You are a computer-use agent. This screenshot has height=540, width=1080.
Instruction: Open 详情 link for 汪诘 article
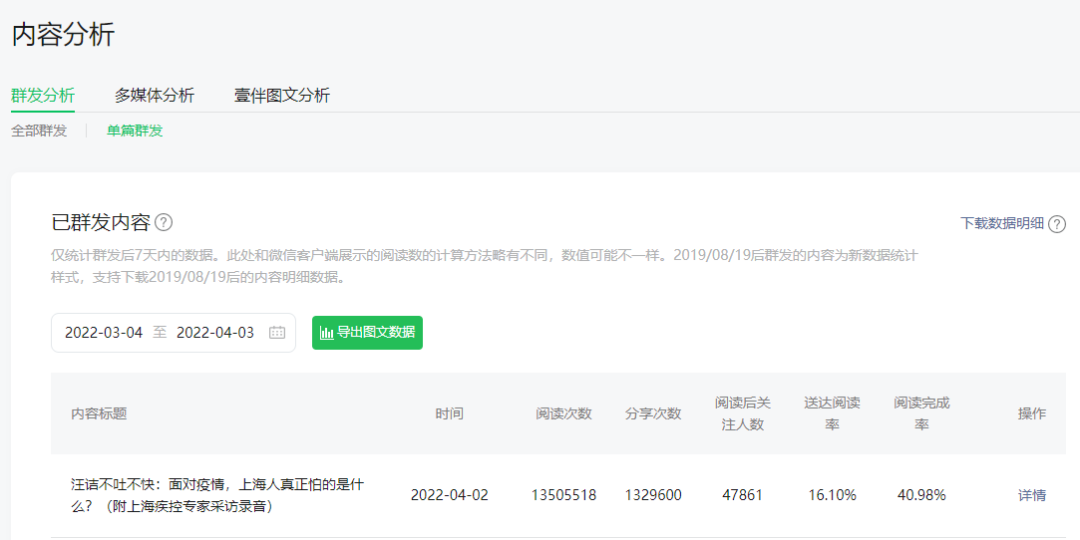tap(1032, 495)
